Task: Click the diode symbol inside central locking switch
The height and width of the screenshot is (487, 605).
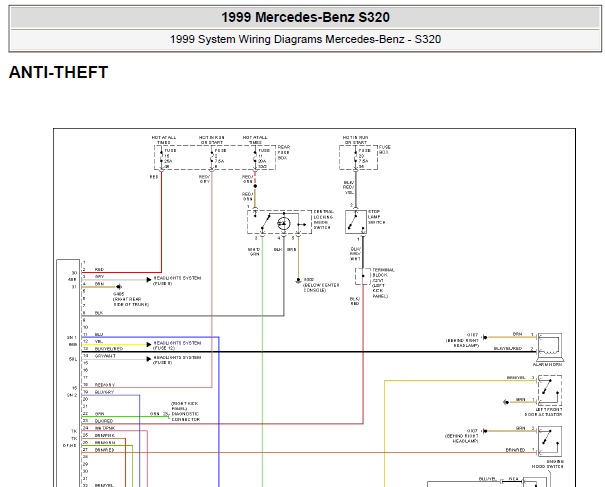Action: 284,223
